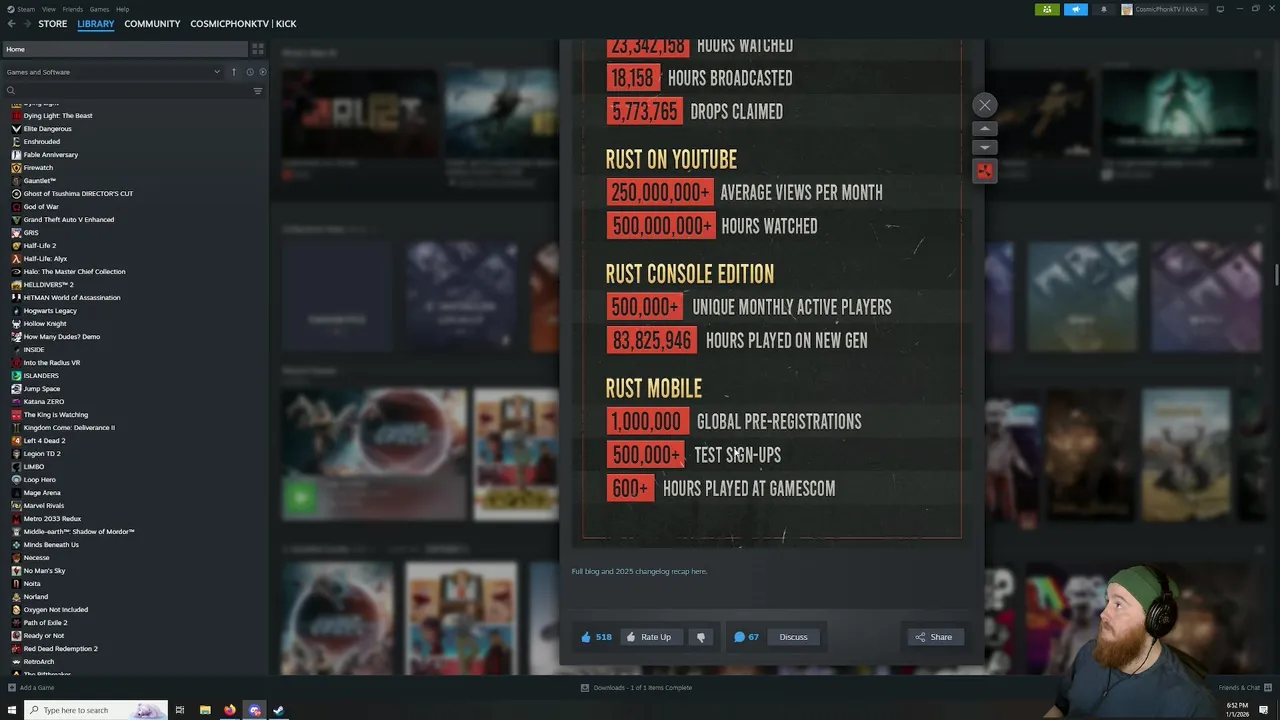Expand the CosmicPhonkTV | Kick account dropdown

[1163, 9]
